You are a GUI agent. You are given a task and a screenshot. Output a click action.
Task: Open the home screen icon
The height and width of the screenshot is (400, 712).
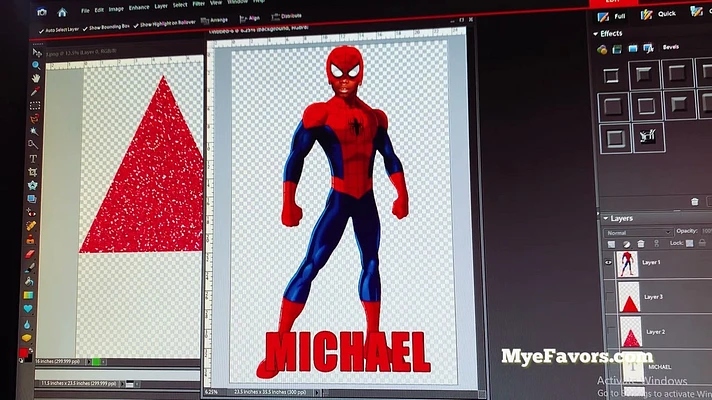click(62, 12)
